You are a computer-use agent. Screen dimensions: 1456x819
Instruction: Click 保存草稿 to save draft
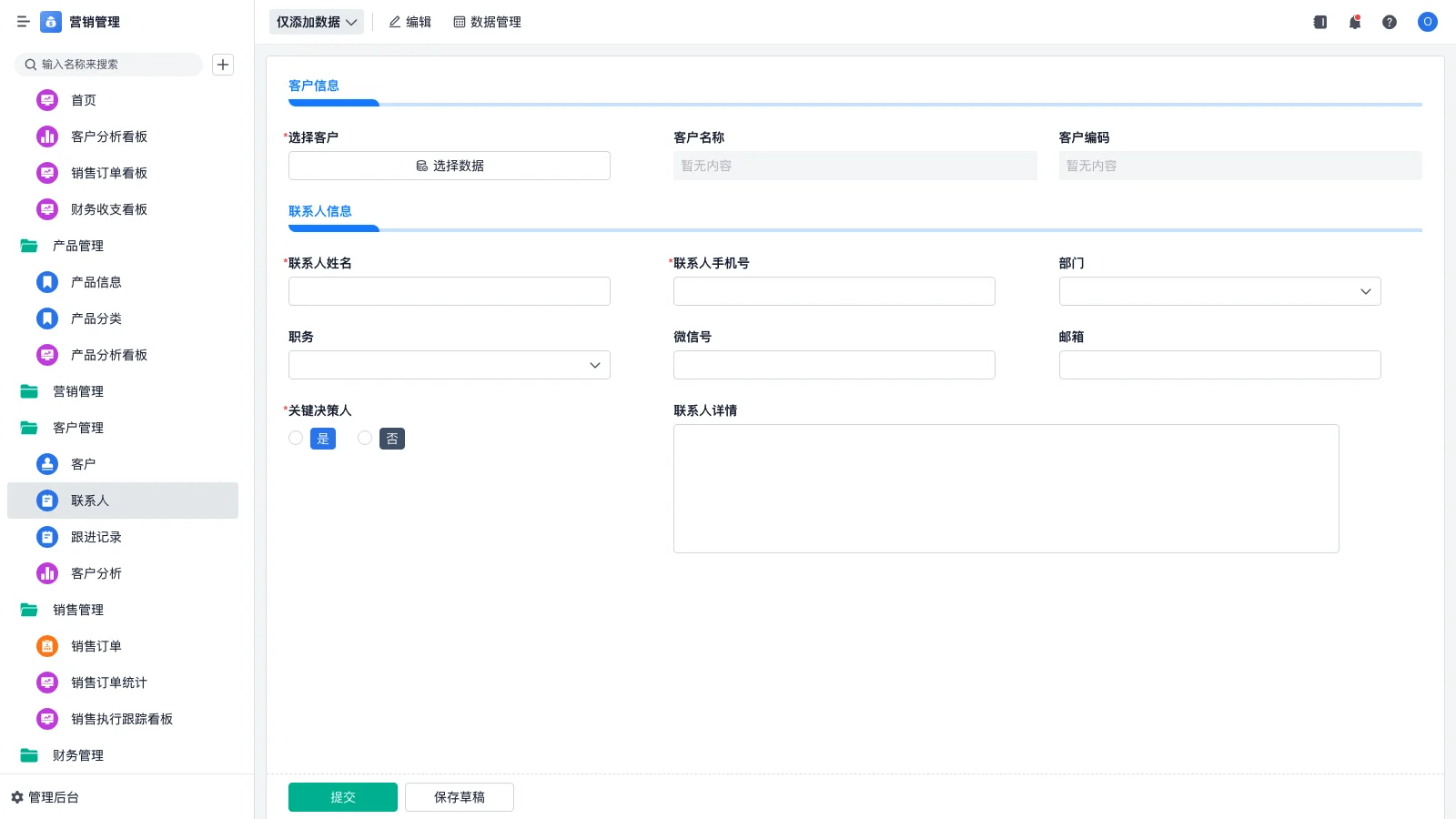coord(459,796)
